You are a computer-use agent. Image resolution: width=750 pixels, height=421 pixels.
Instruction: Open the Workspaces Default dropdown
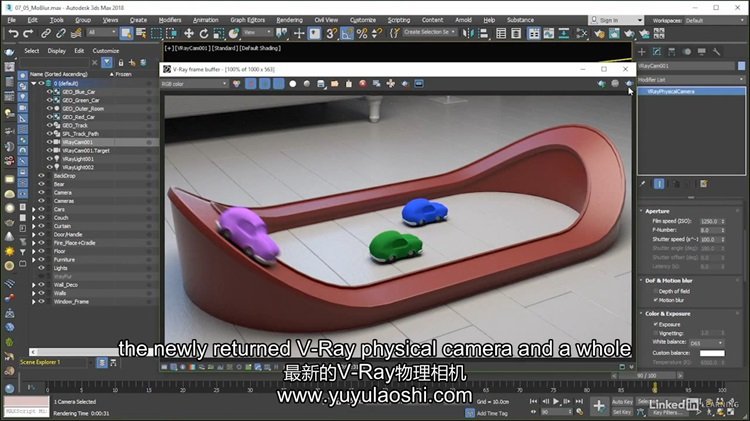click(715, 20)
